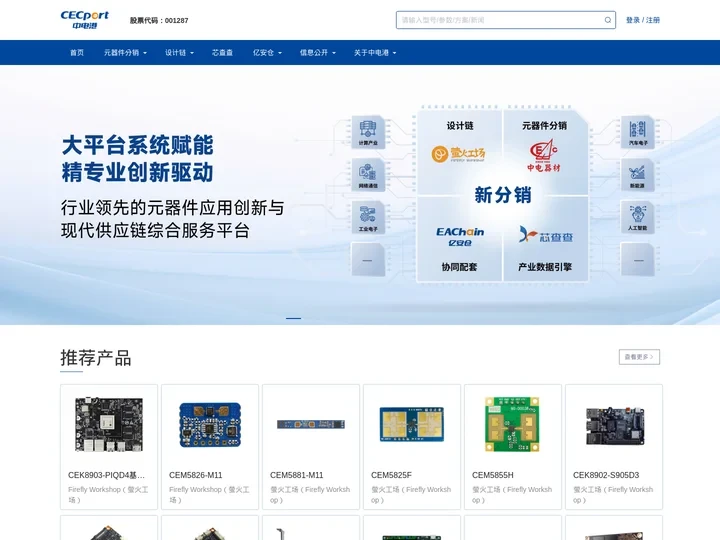Click the 新能源 chip icon in the banner

[x=637, y=175]
